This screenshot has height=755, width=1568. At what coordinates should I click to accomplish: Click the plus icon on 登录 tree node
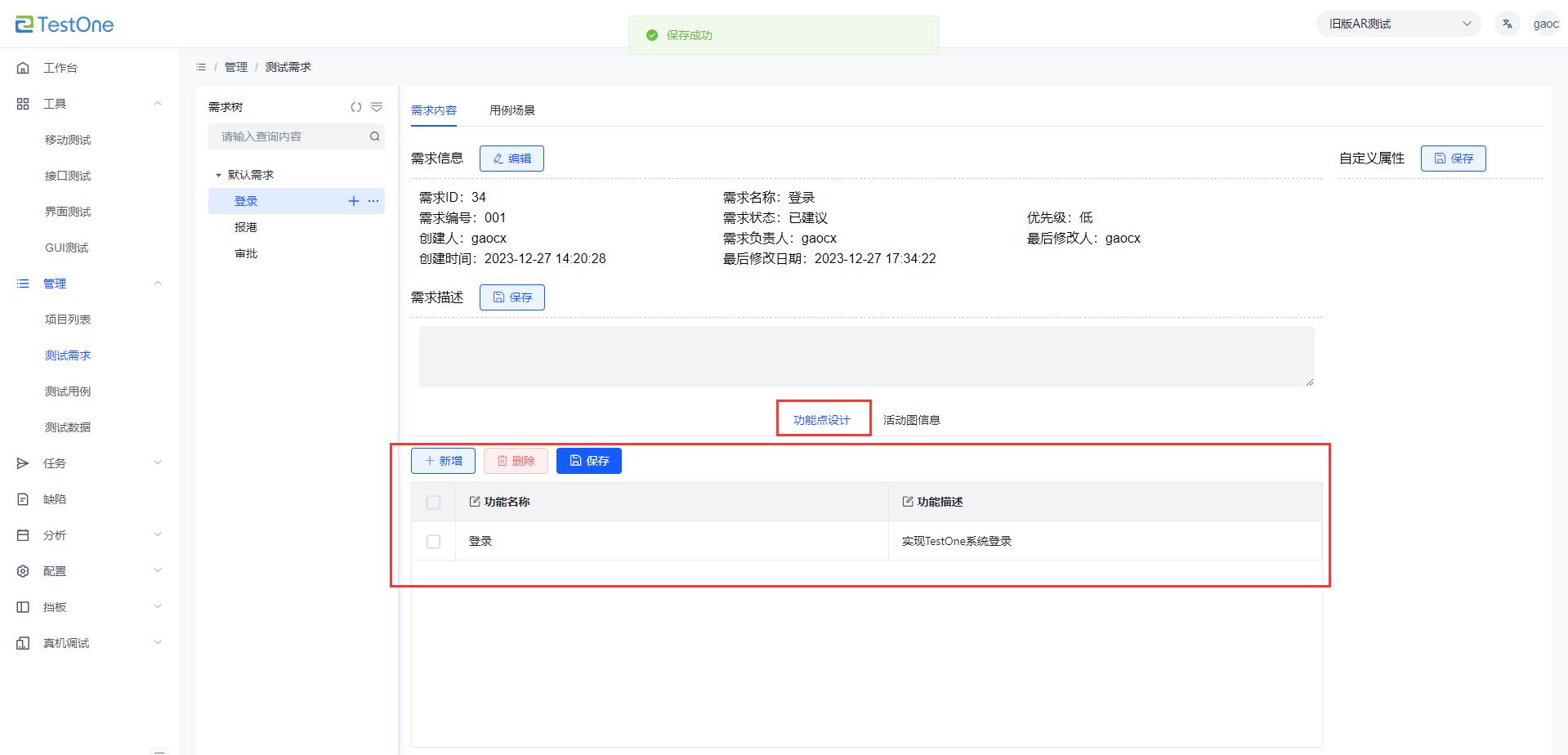[x=354, y=201]
